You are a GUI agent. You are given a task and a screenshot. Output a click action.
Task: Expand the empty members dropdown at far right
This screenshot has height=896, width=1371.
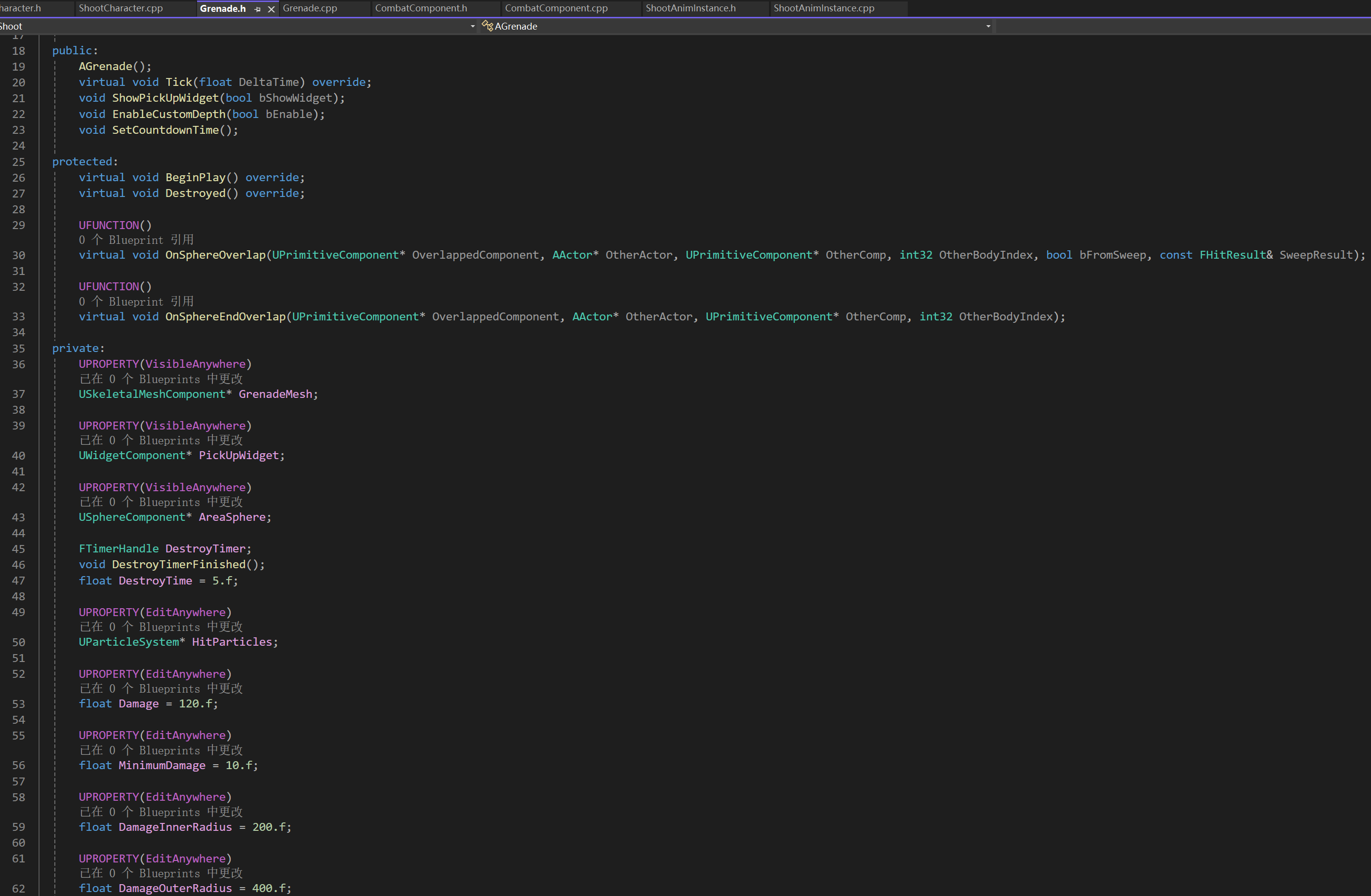[x=1181, y=26]
